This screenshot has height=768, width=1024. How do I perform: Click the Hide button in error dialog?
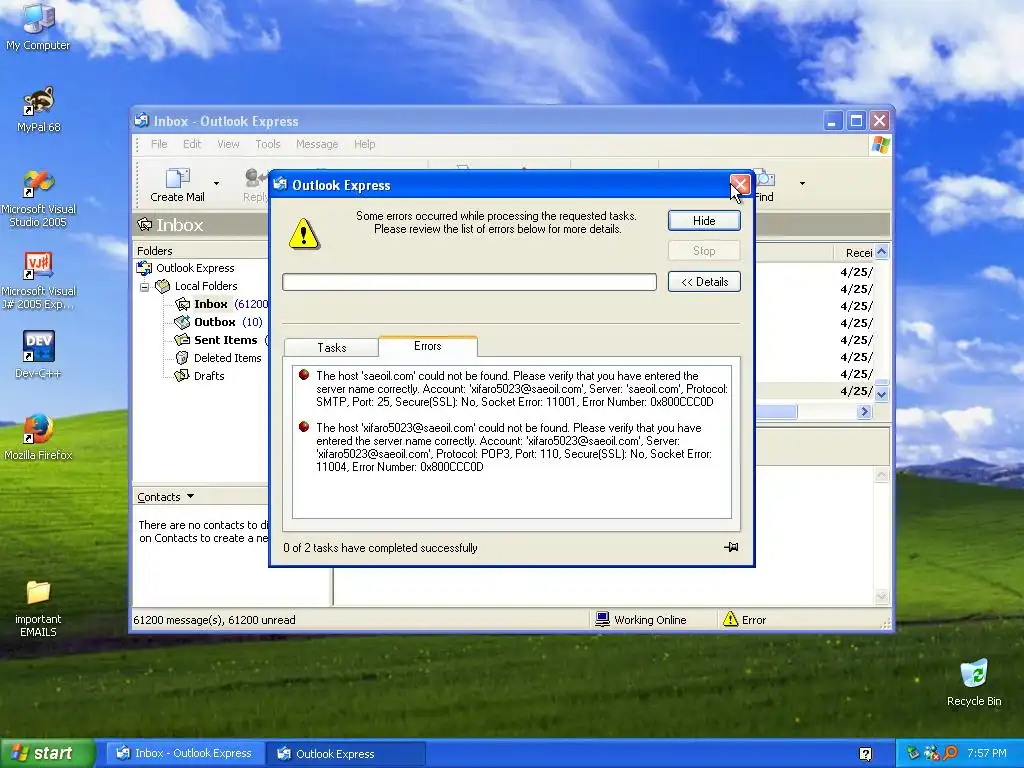tap(704, 221)
